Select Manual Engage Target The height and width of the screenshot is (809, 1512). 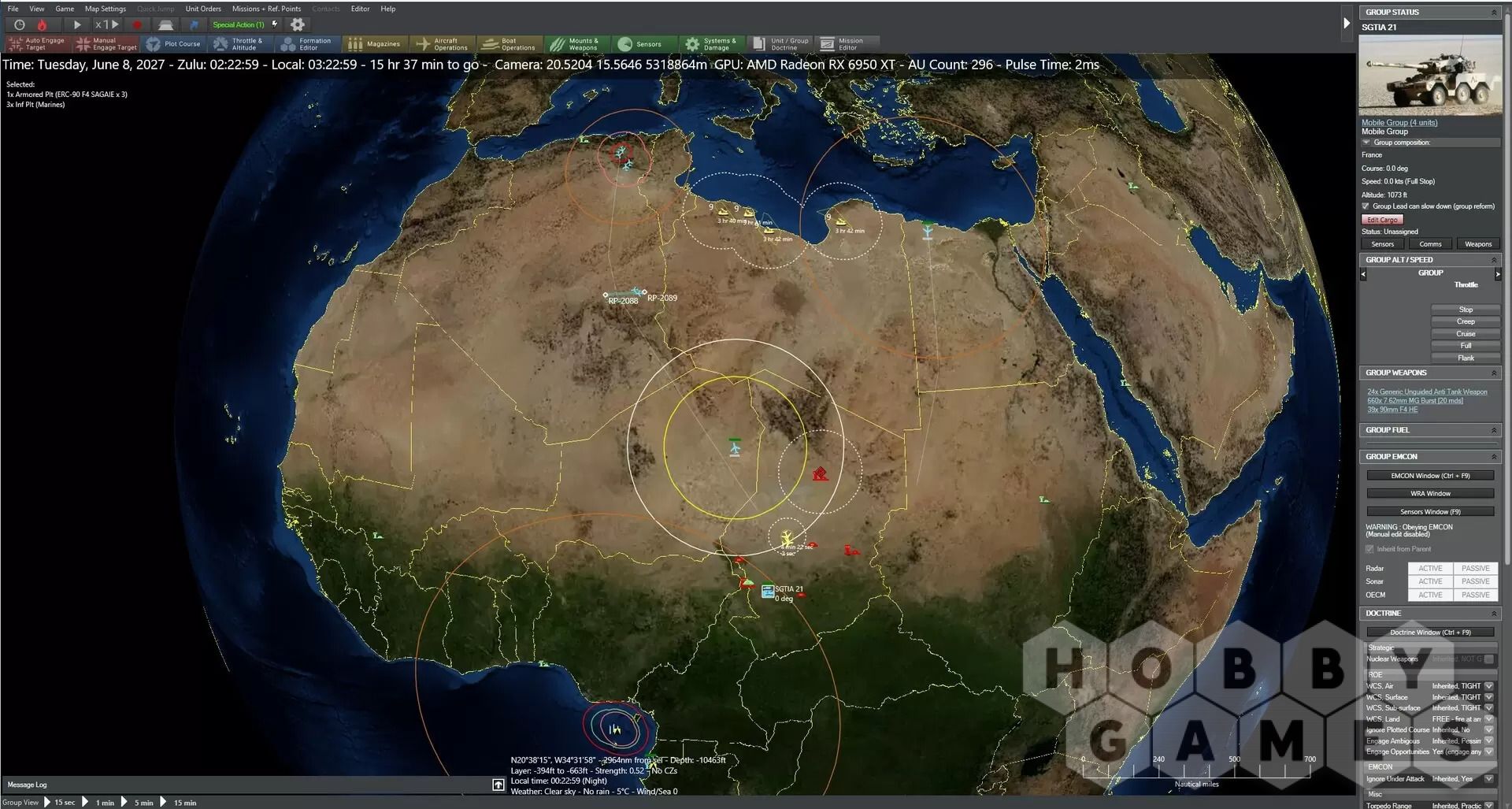point(106,44)
